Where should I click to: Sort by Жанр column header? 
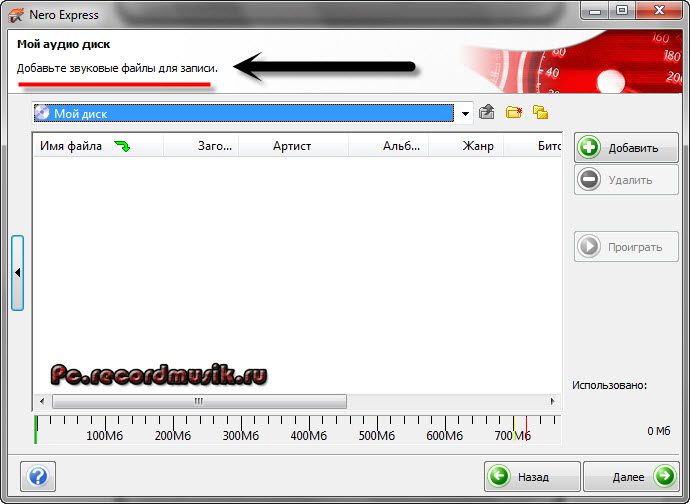[x=466, y=146]
